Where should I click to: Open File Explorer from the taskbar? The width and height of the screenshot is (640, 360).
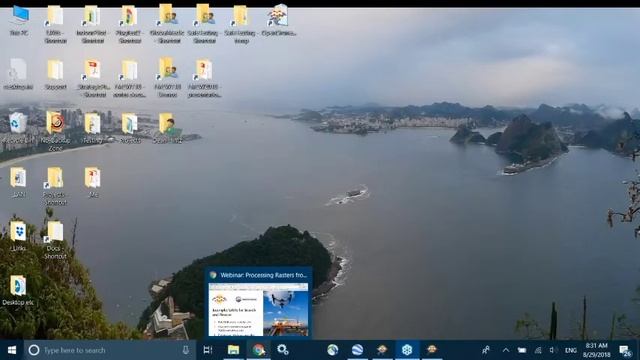(233, 350)
